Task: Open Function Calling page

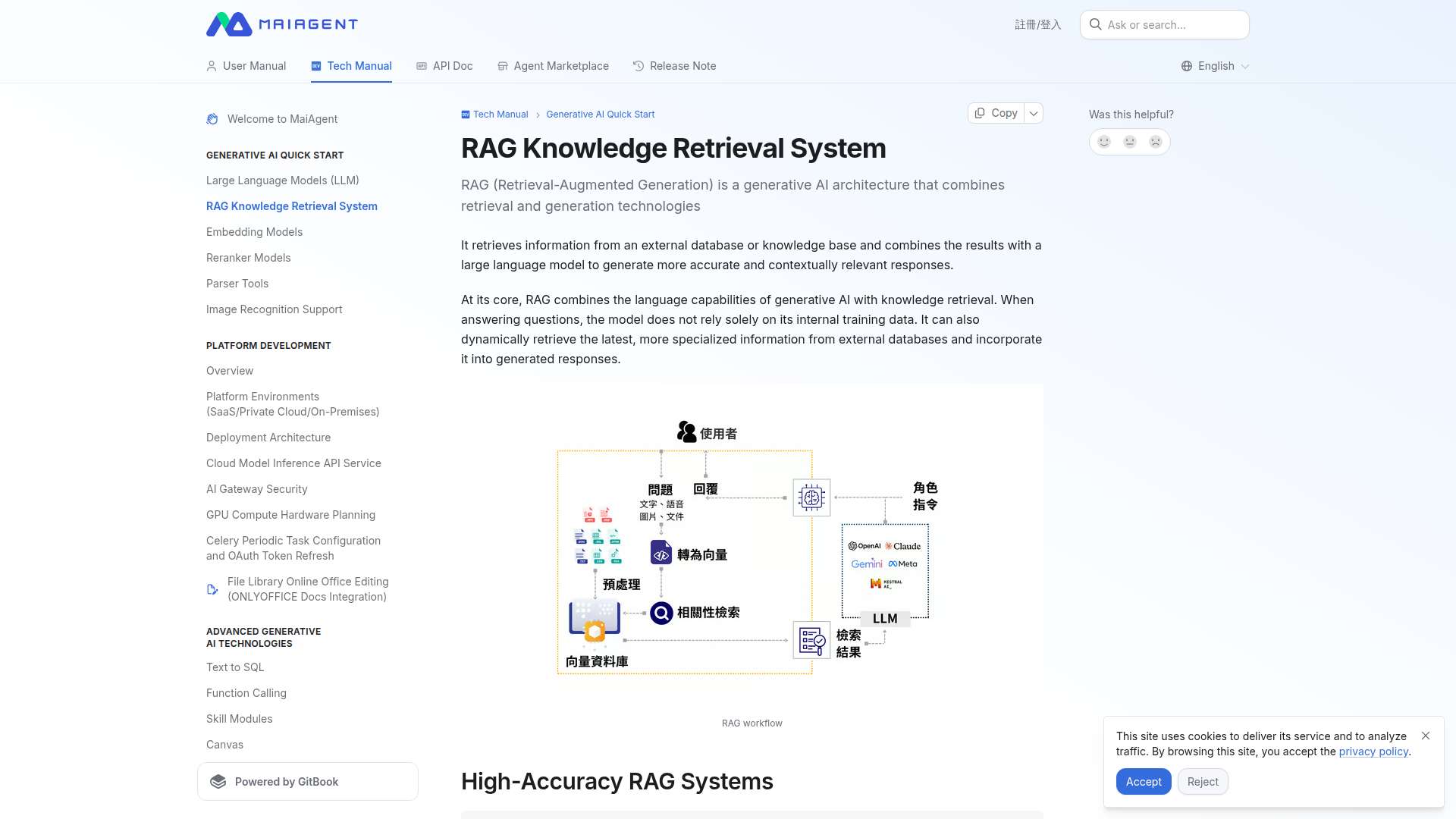Action: click(x=246, y=693)
